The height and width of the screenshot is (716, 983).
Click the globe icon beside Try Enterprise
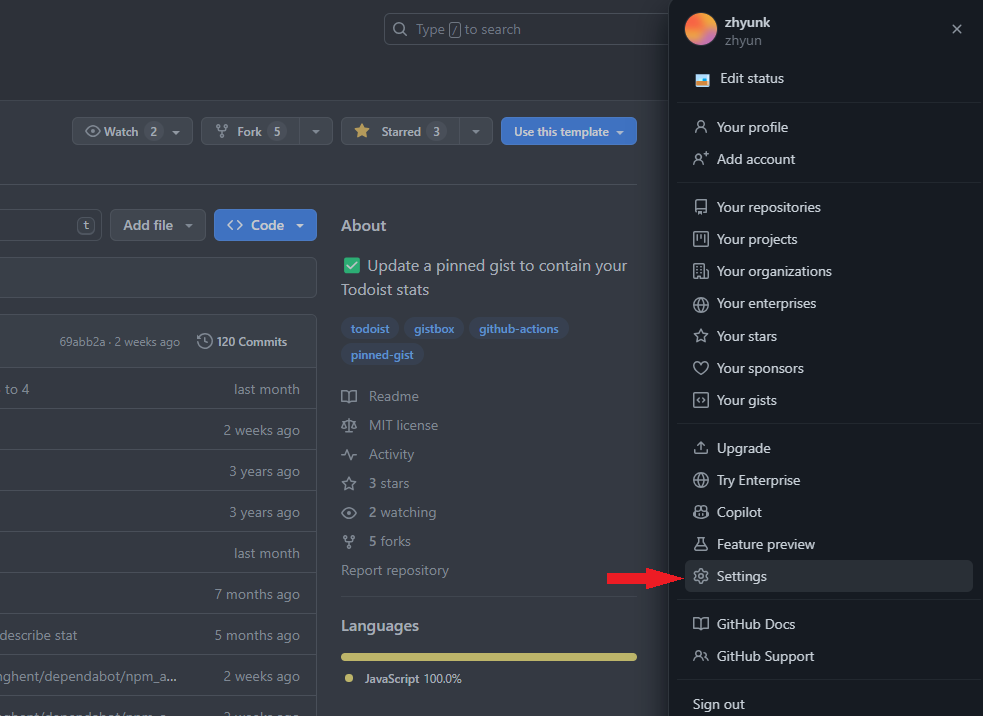700,480
